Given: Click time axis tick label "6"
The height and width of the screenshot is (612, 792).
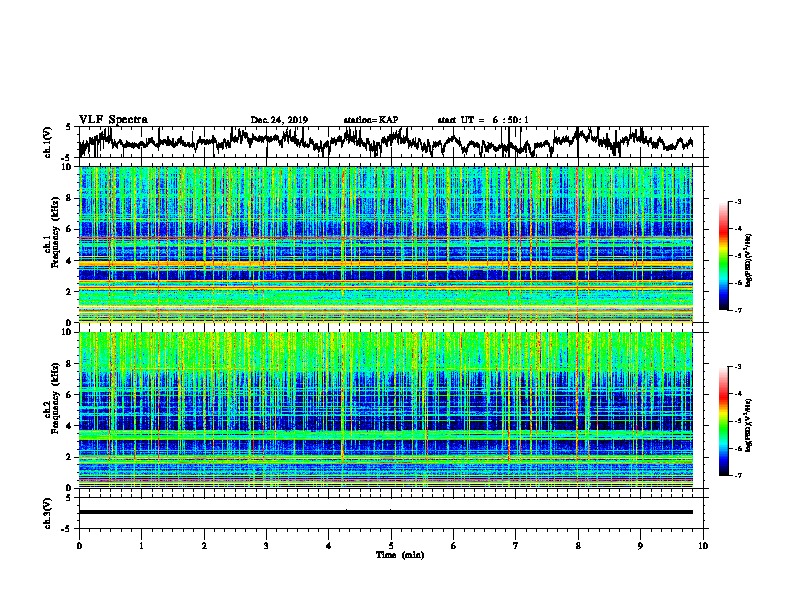Looking at the screenshot, I should tap(454, 546).
